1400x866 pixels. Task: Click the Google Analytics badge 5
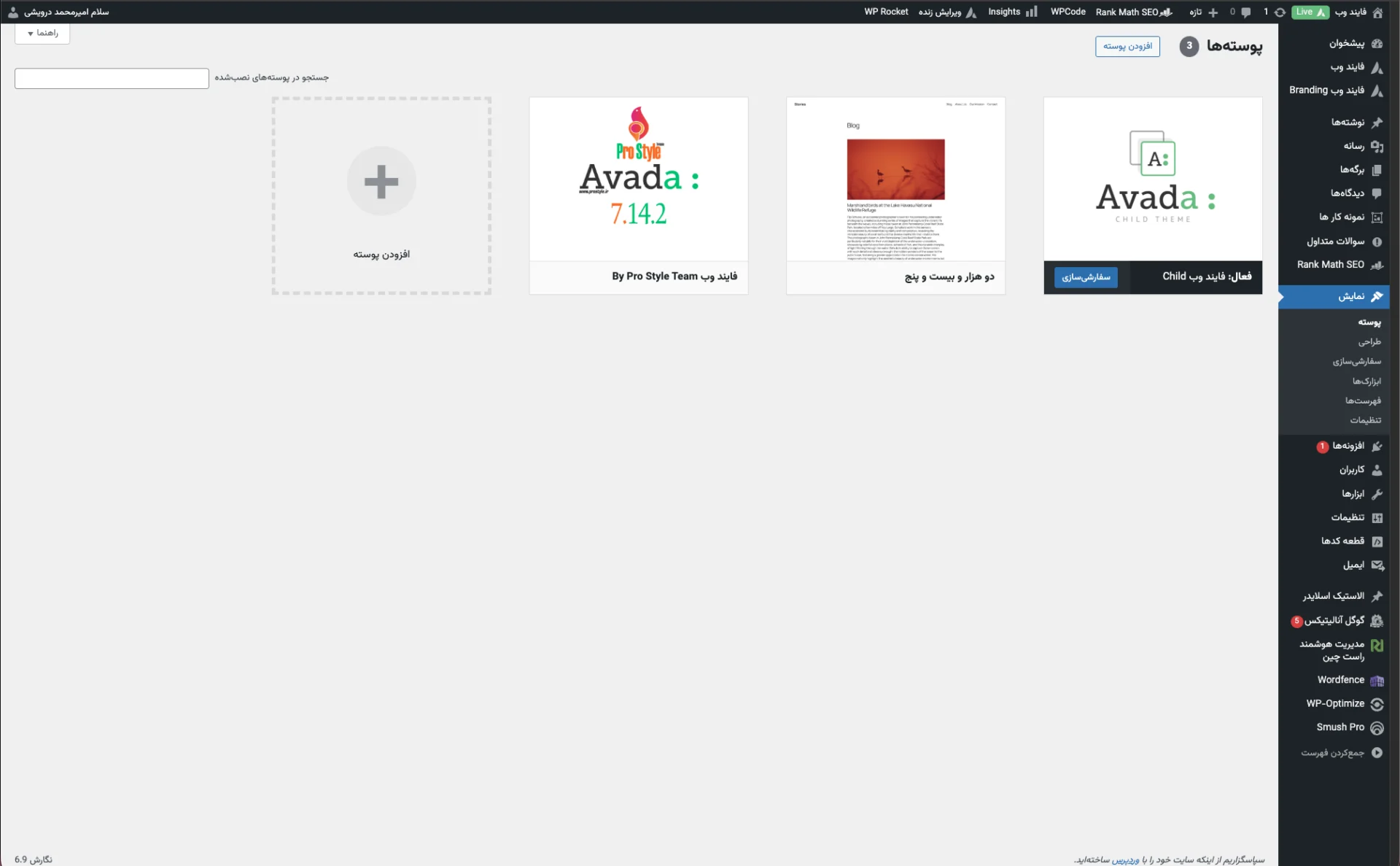[x=1296, y=621]
